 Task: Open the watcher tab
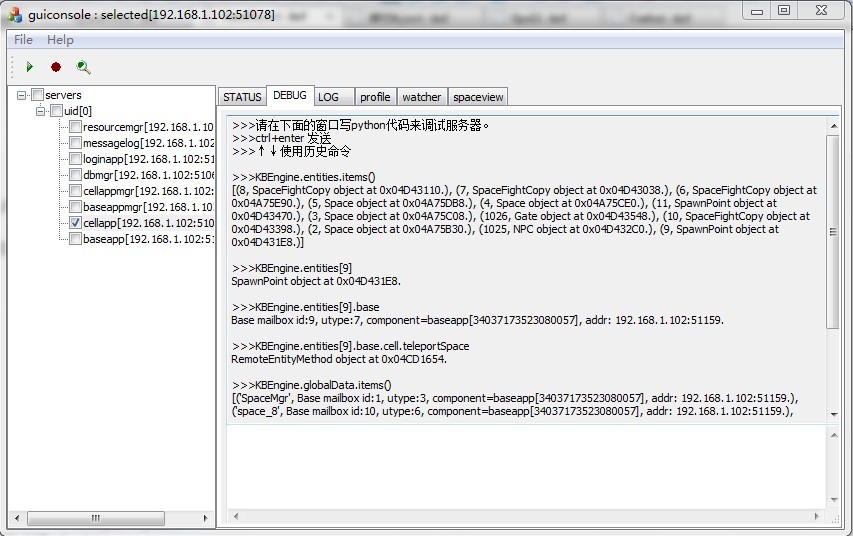click(421, 97)
